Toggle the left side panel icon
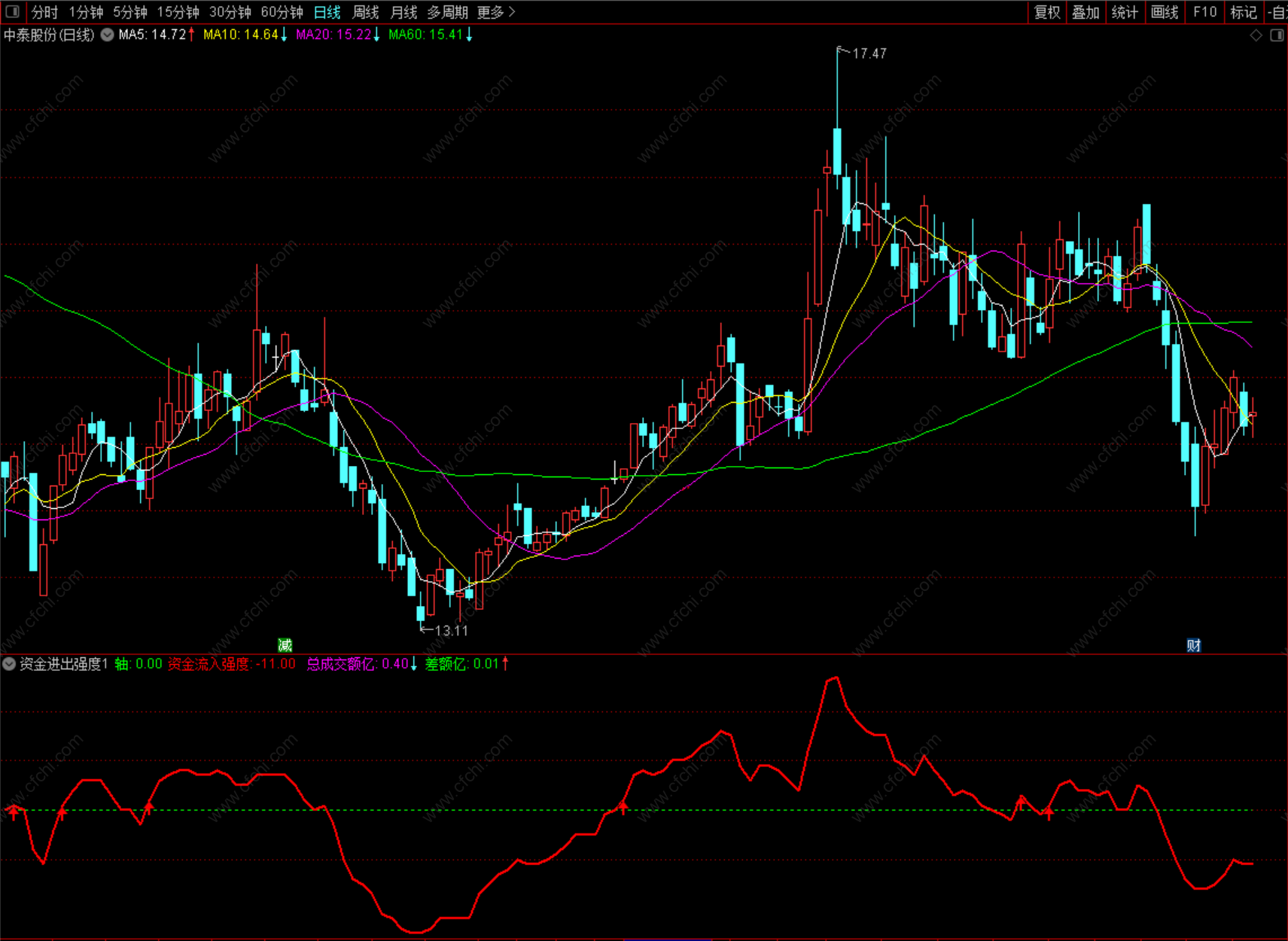 point(13,12)
